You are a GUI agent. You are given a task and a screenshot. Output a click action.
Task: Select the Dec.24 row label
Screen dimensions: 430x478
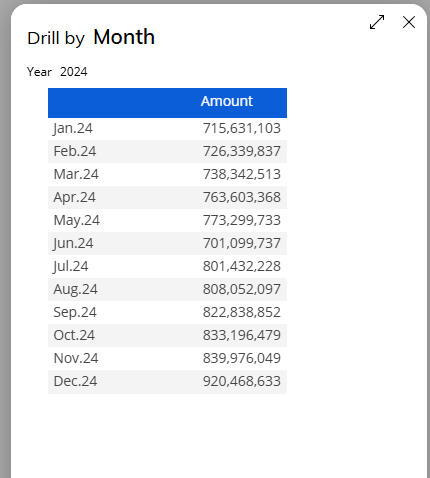pos(75,381)
